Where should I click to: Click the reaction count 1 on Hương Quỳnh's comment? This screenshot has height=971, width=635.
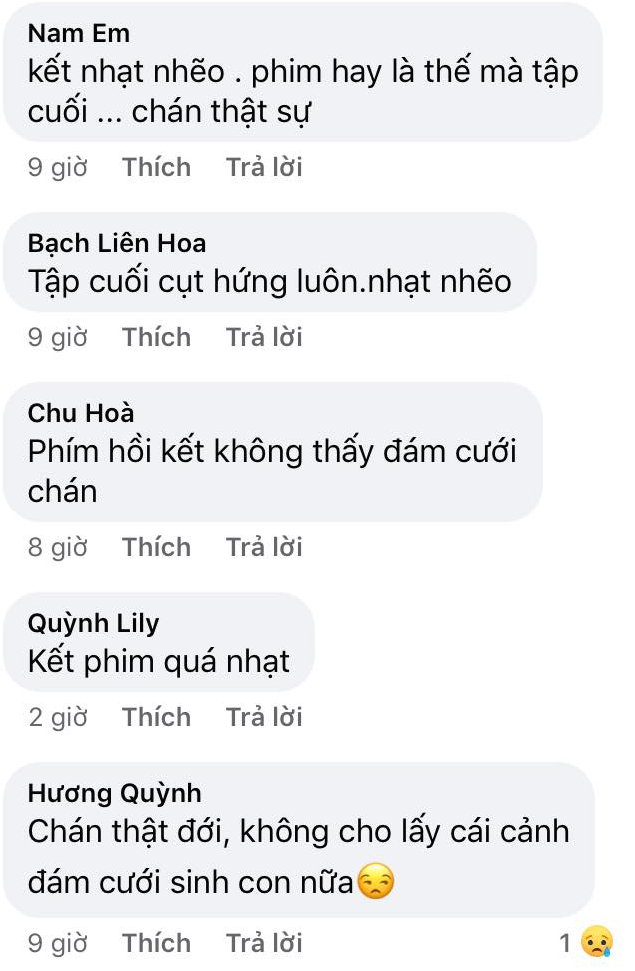coord(565,943)
